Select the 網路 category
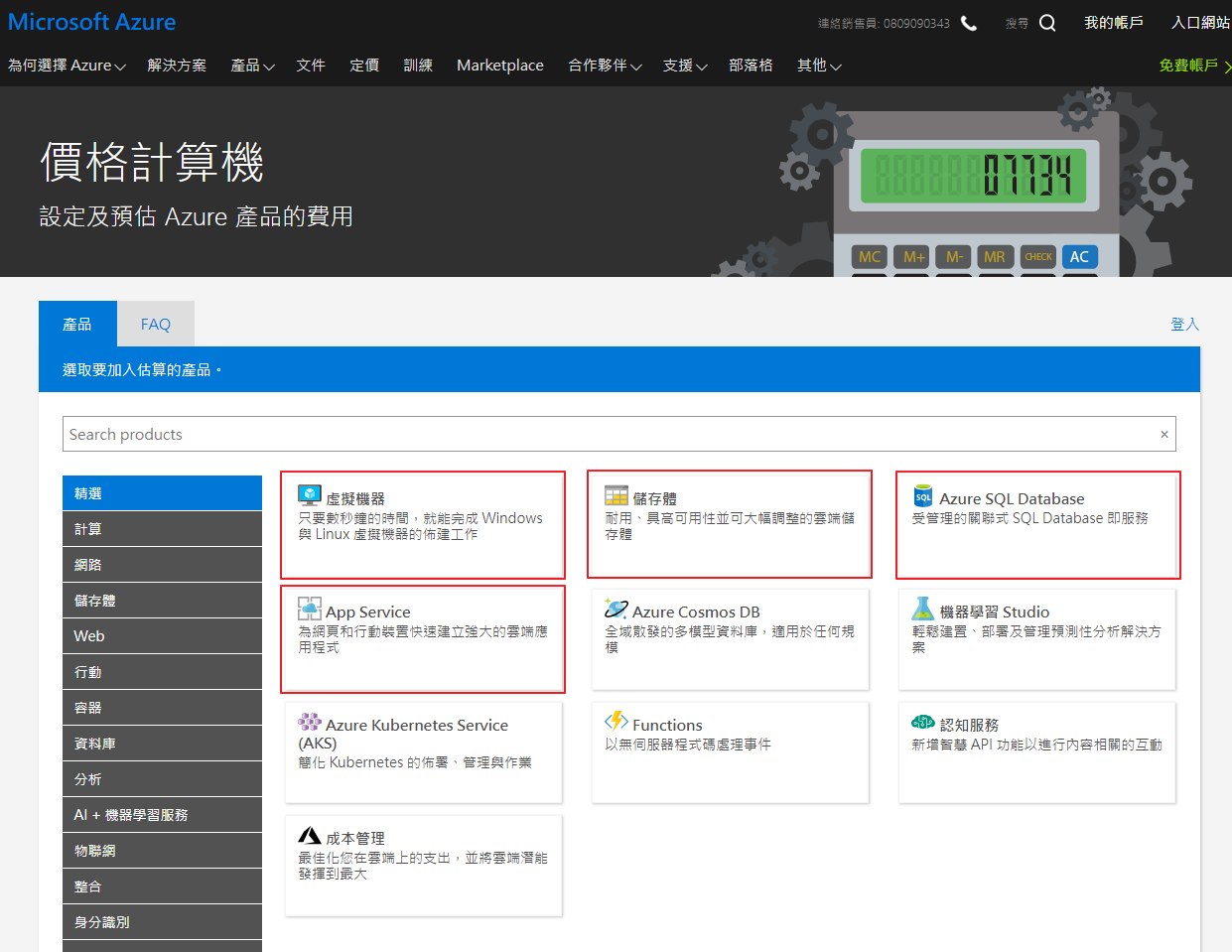The width and height of the screenshot is (1232, 952). coord(162,565)
